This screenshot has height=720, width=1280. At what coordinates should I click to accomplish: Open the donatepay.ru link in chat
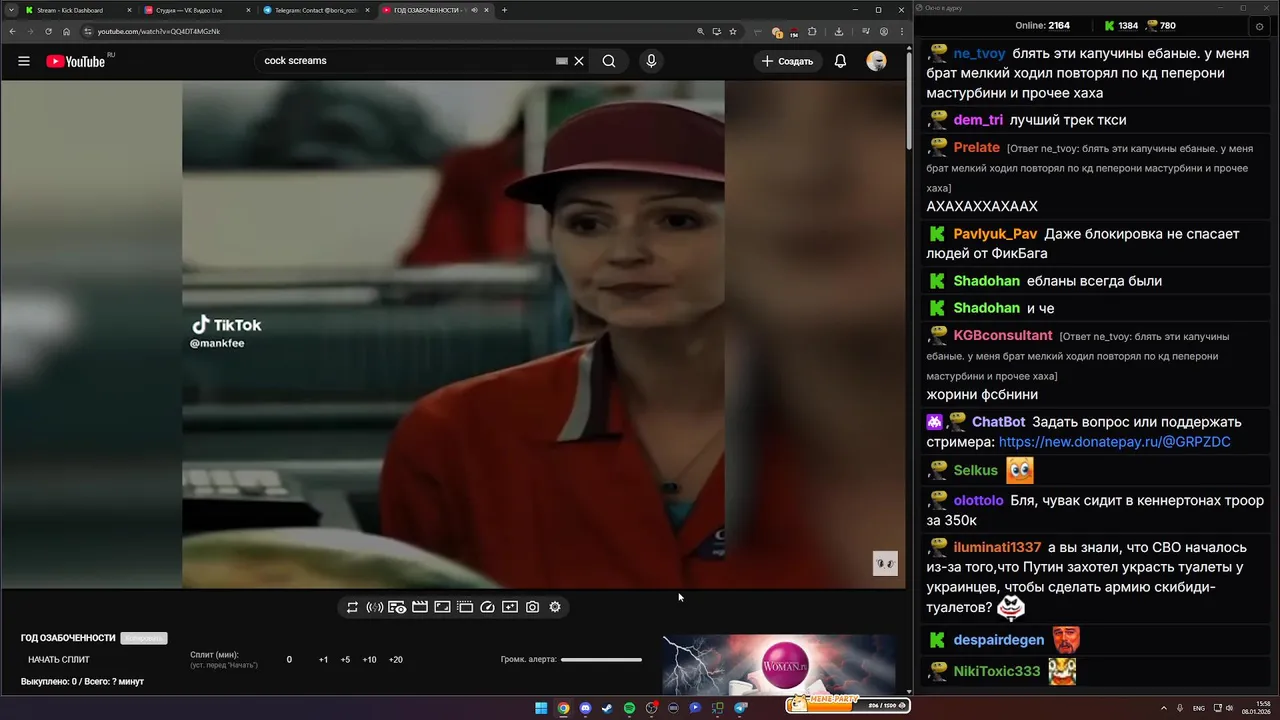(x=1114, y=442)
